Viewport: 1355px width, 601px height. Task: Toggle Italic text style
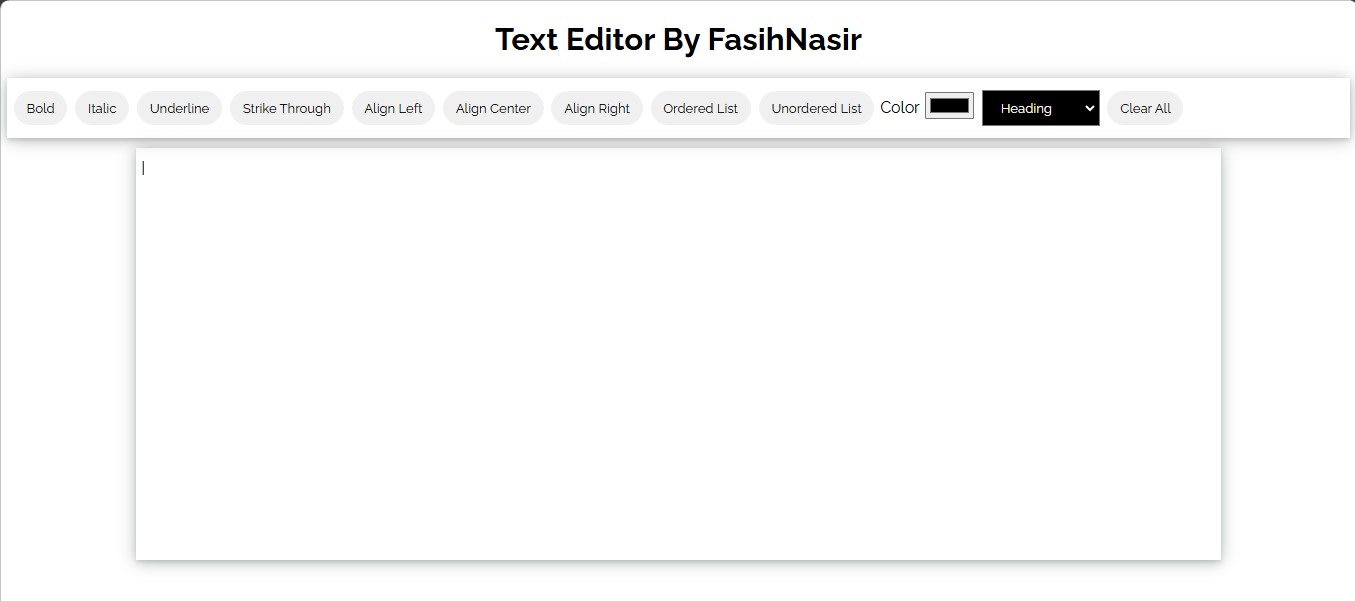tap(102, 108)
